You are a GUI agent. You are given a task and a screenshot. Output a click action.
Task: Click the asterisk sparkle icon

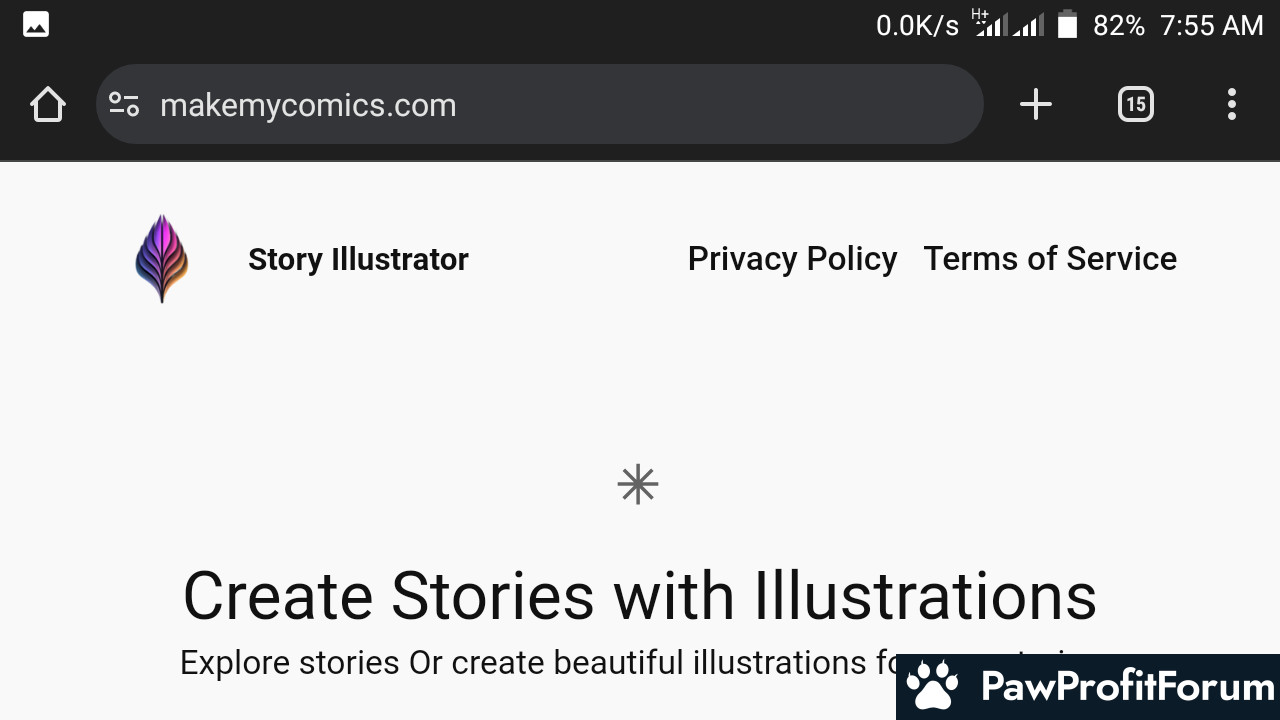638,485
